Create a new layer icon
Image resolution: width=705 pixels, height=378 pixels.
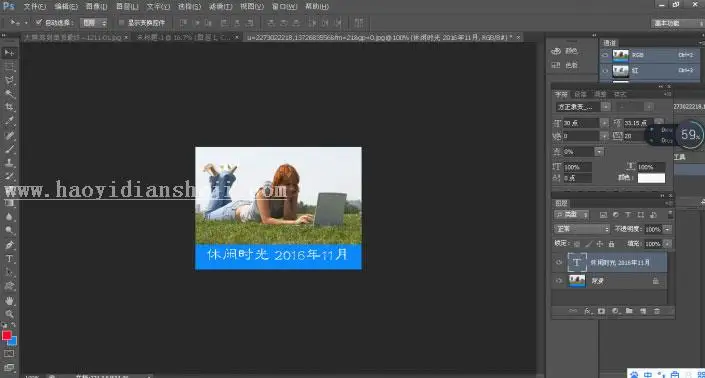click(x=643, y=311)
